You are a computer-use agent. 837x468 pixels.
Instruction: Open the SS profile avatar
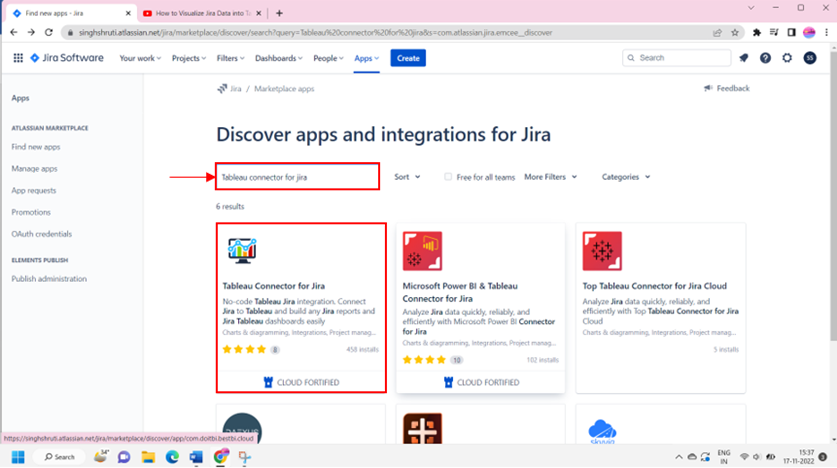point(810,58)
